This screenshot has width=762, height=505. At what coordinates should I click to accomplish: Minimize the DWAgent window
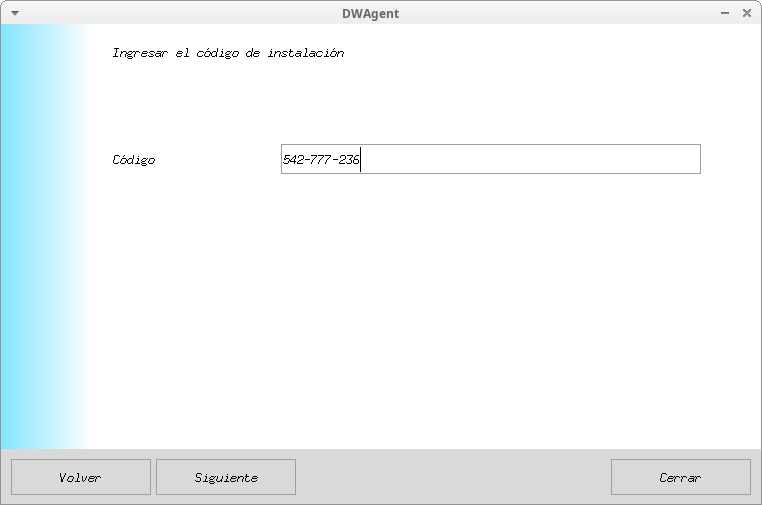725,13
